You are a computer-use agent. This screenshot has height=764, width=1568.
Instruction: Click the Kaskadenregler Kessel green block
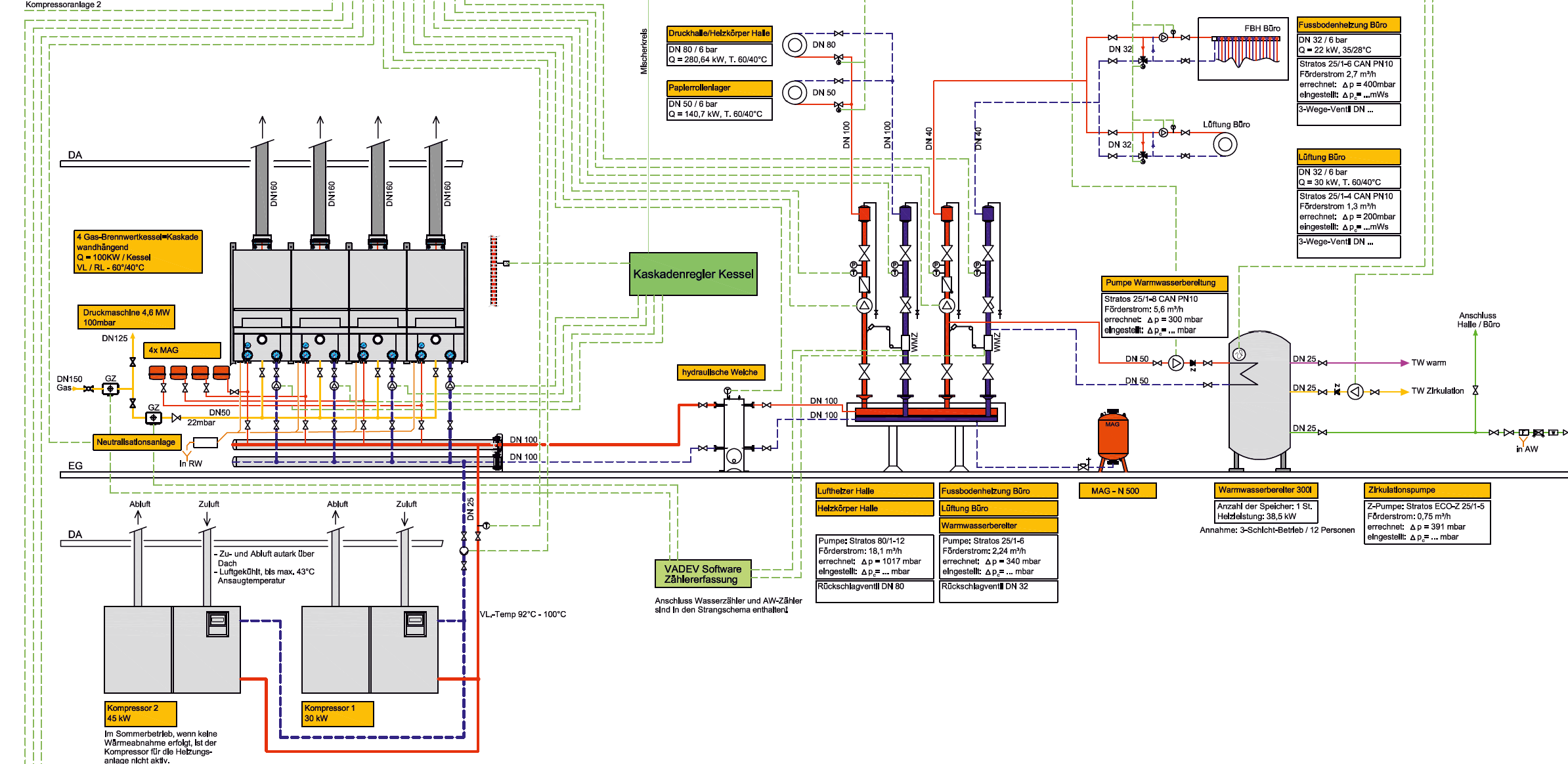(x=693, y=274)
